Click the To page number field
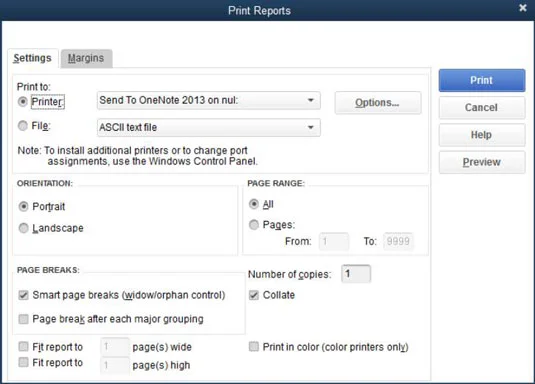This screenshot has height=384, width=535. (398, 241)
